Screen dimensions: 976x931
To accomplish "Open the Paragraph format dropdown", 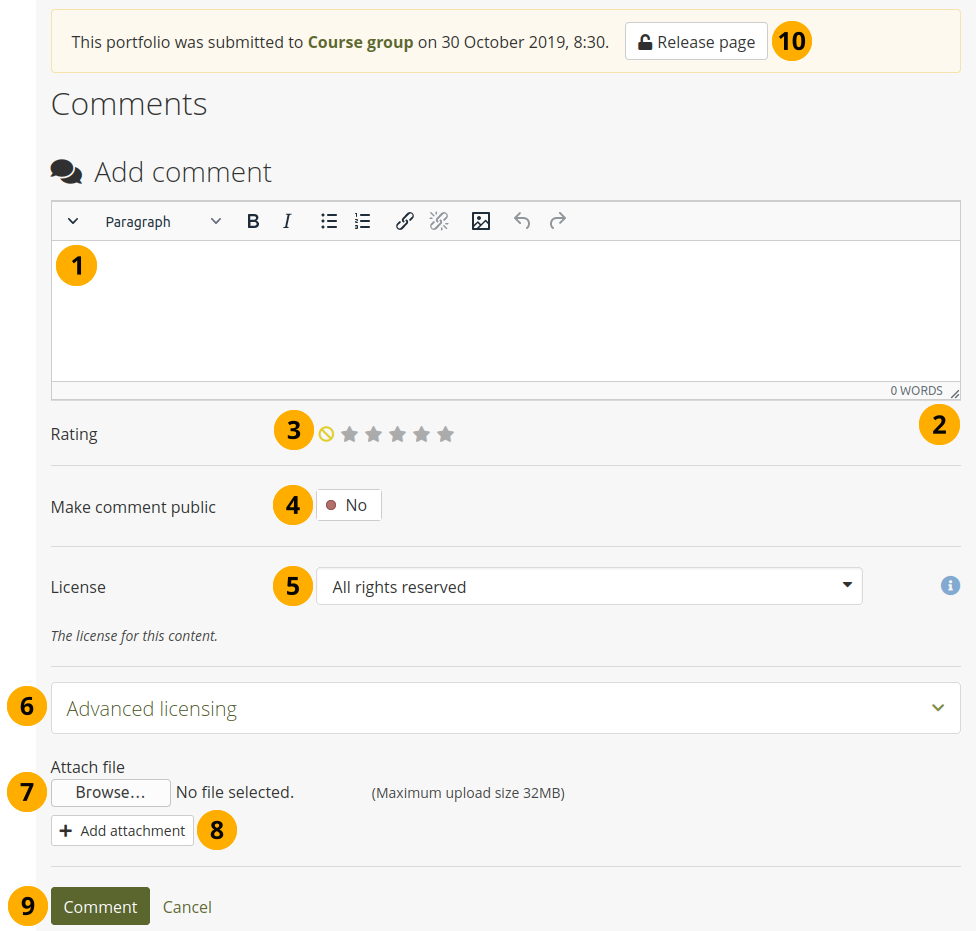I will click(x=163, y=222).
